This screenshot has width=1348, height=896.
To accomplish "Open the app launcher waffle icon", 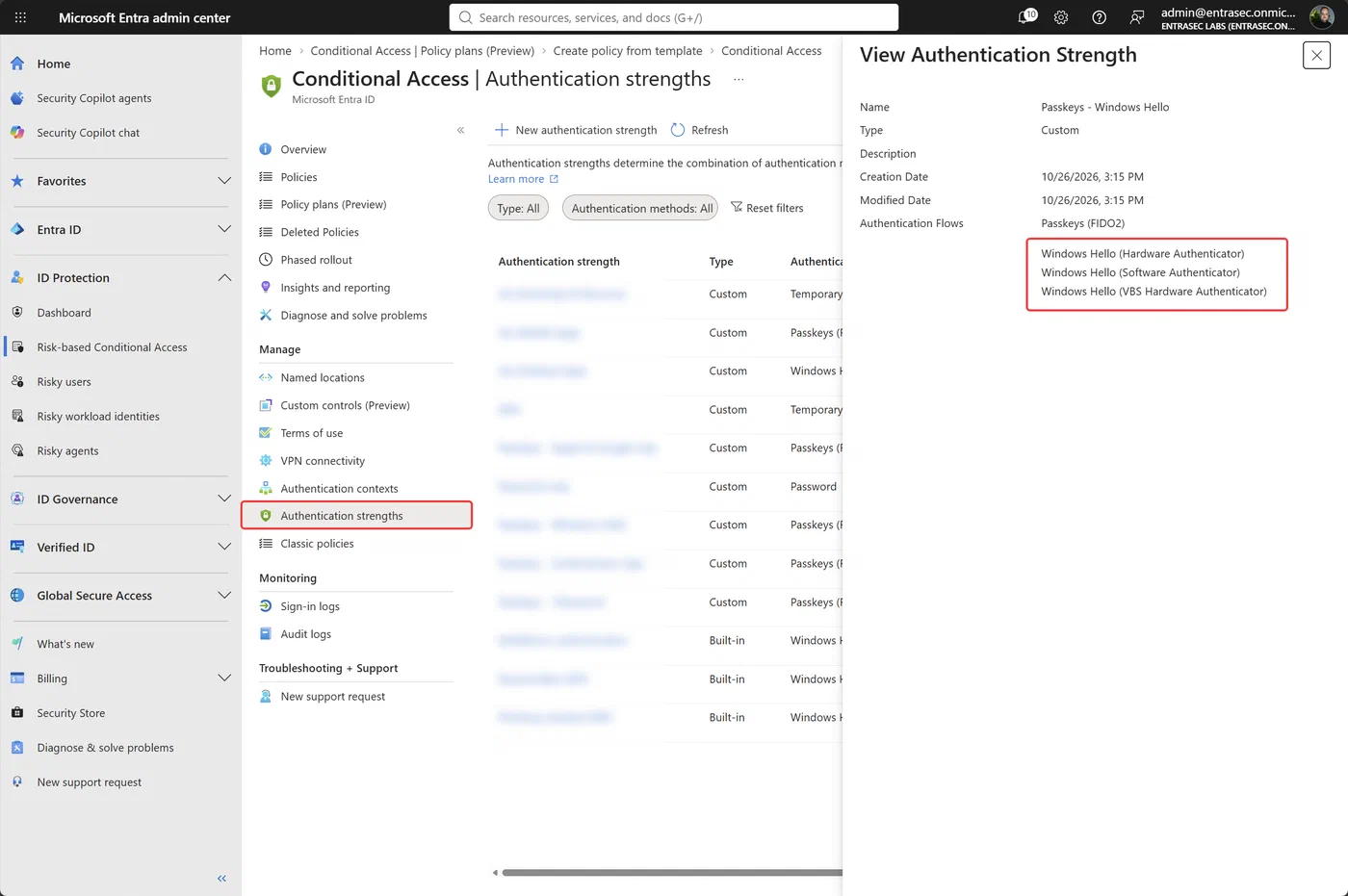I will (20, 17).
